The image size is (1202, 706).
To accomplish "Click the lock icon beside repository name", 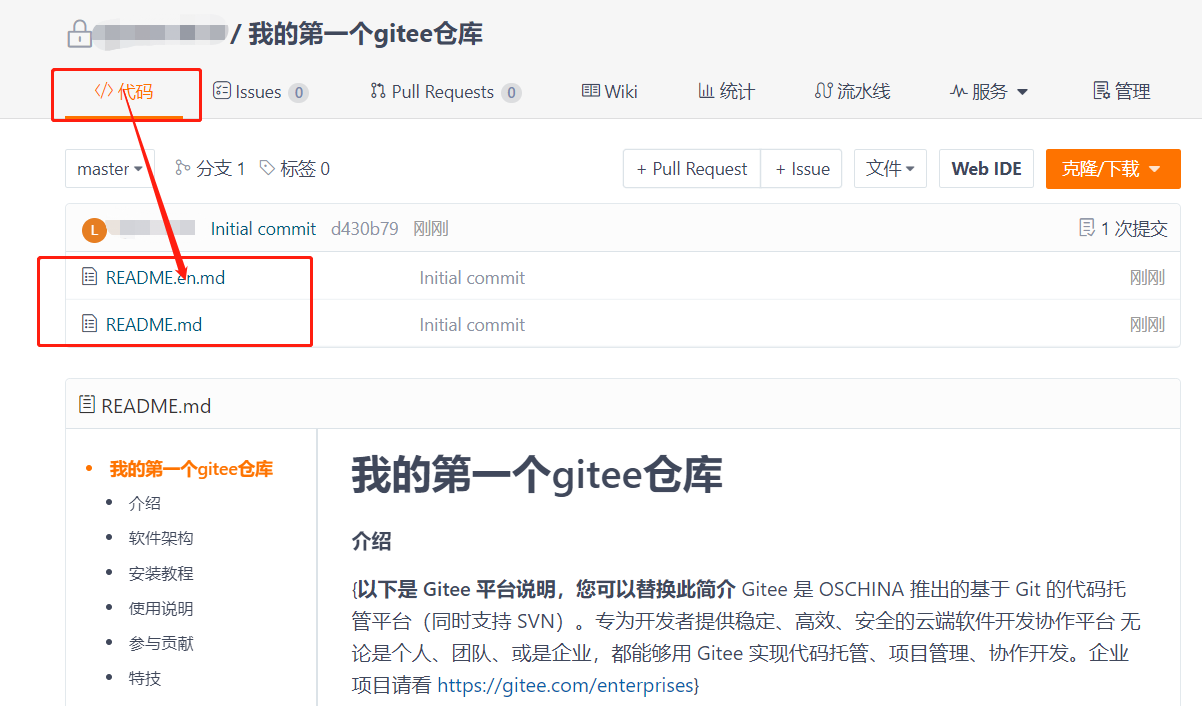I will click(x=78, y=35).
